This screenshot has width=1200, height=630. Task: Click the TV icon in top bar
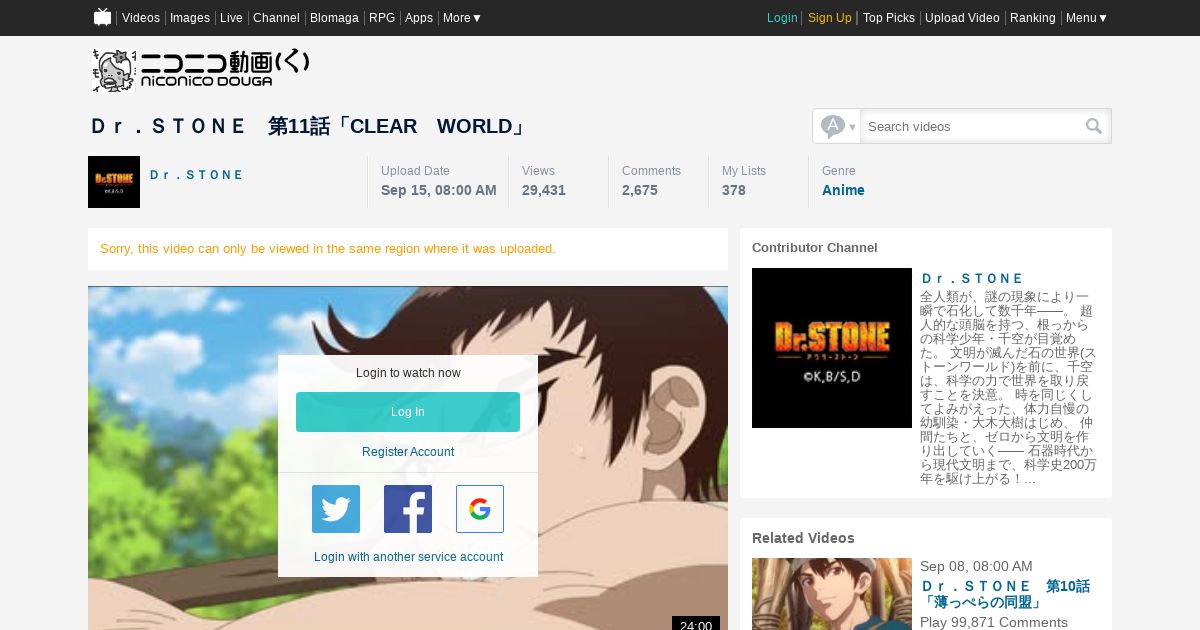102,17
